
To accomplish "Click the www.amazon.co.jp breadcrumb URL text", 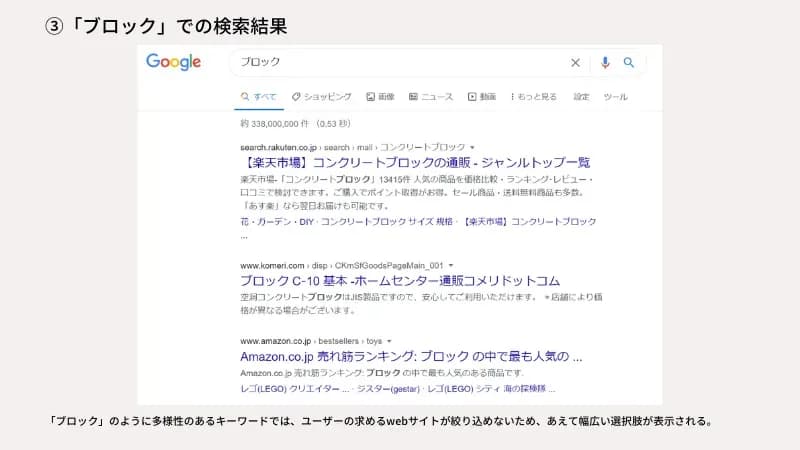I will tap(311, 341).
